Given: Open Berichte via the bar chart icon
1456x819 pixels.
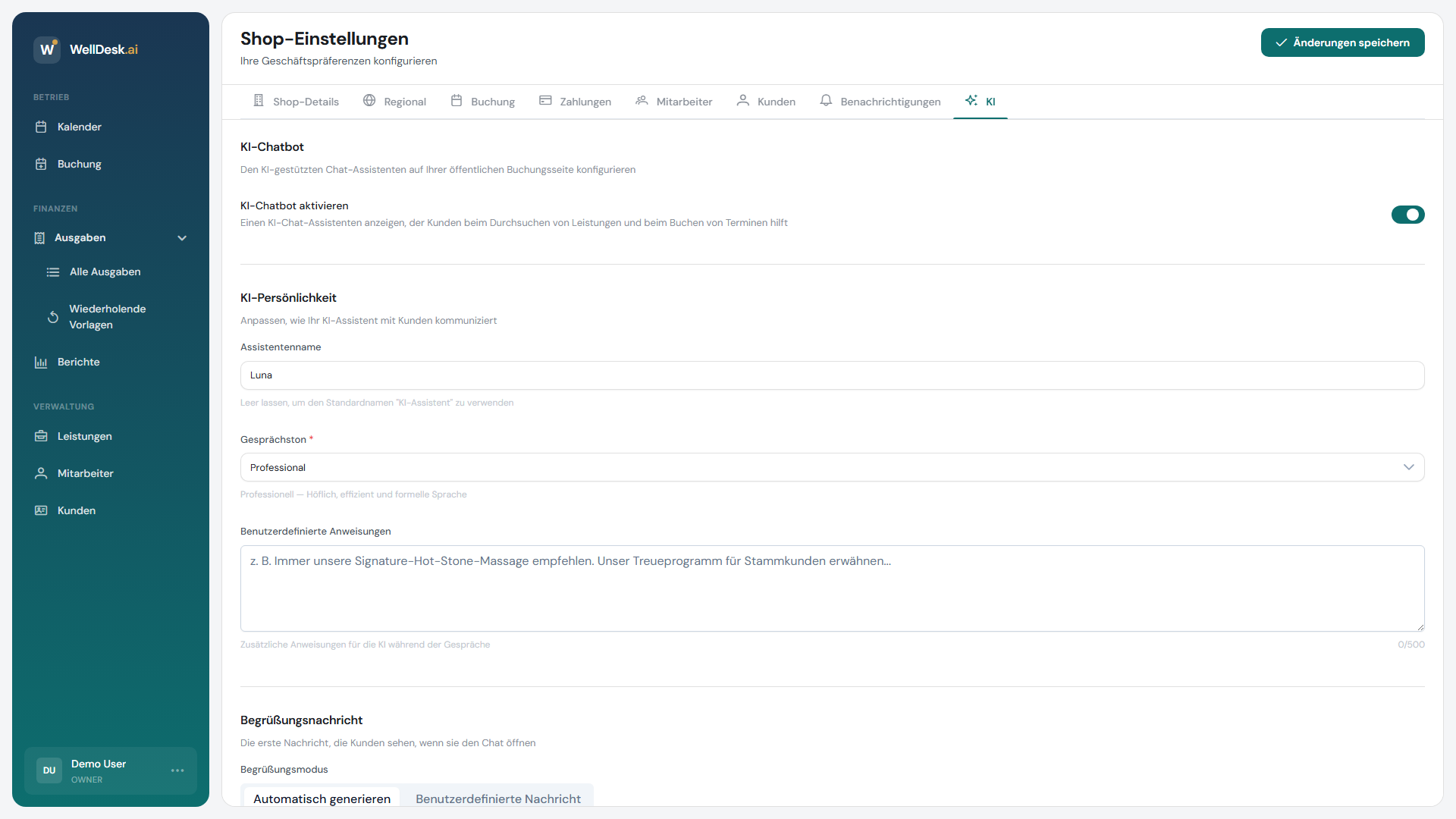Looking at the screenshot, I should (x=42, y=362).
